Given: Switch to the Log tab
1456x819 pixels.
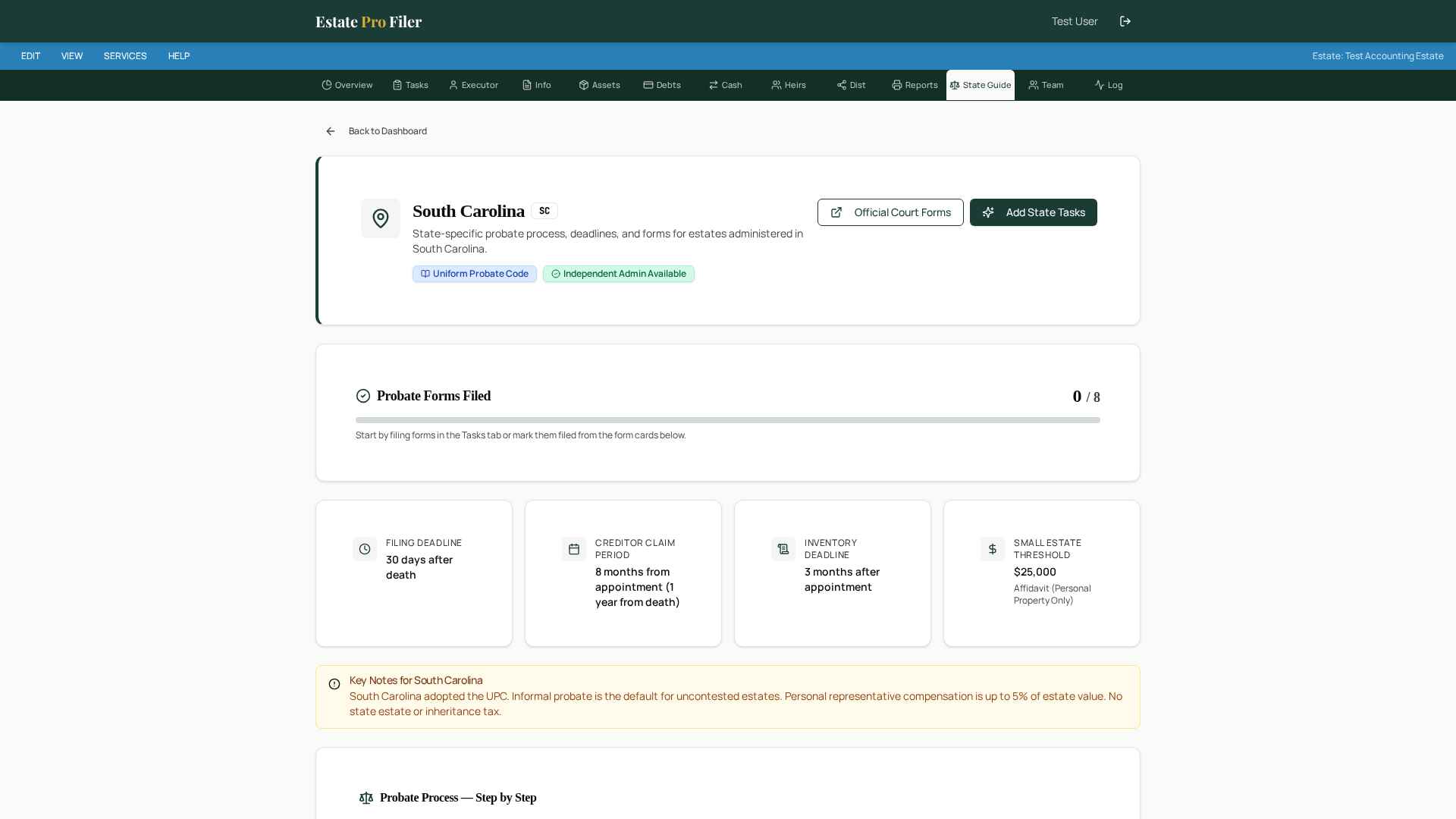Looking at the screenshot, I should 1109,85.
